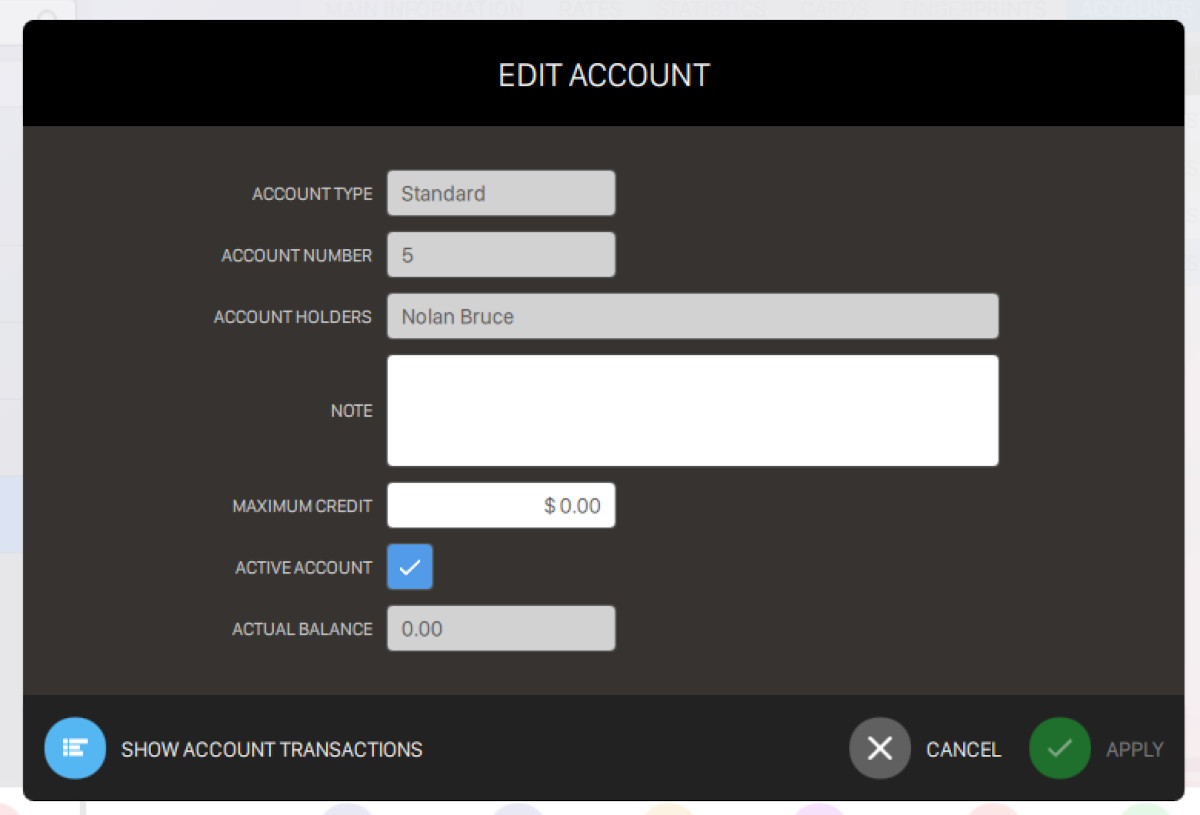The width and height of the screenshot is (1200, 815).
Task: Open the Rates tab behind the dialog
Action: (x=589, y=10)
